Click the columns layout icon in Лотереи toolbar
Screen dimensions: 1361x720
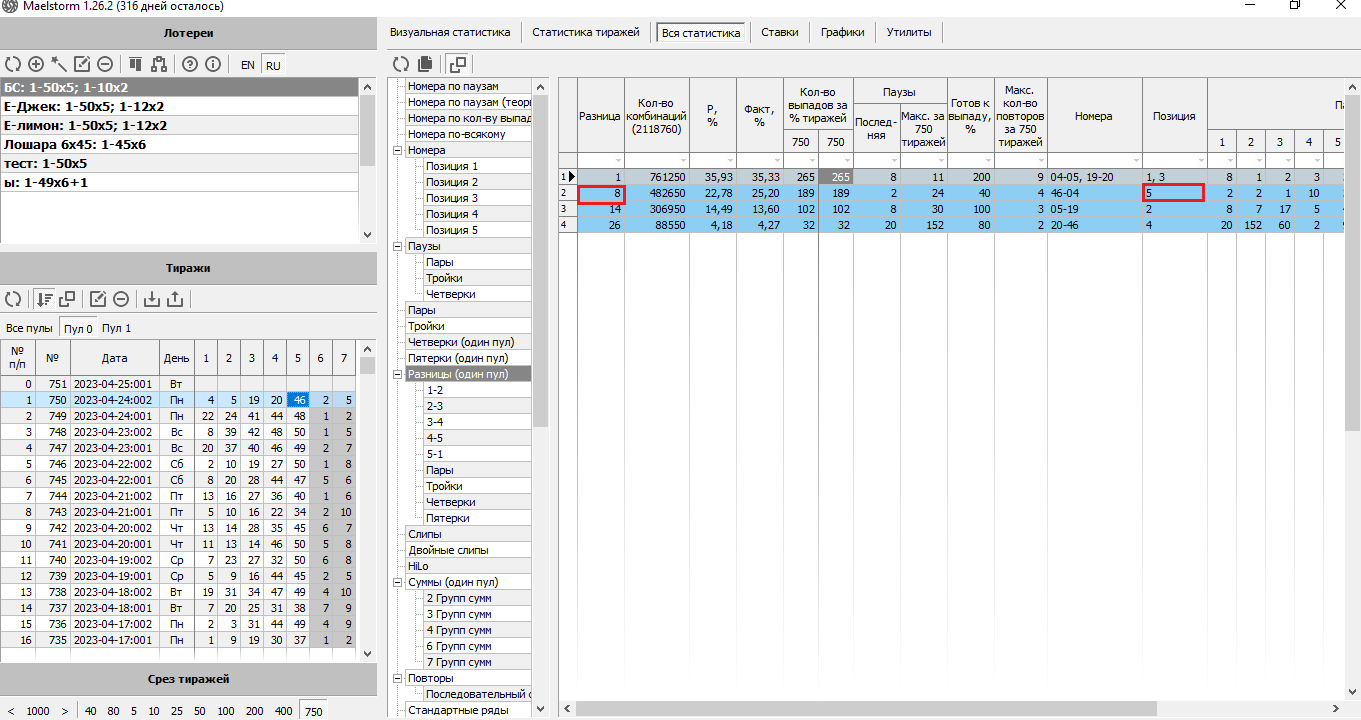tap(136, 64)
